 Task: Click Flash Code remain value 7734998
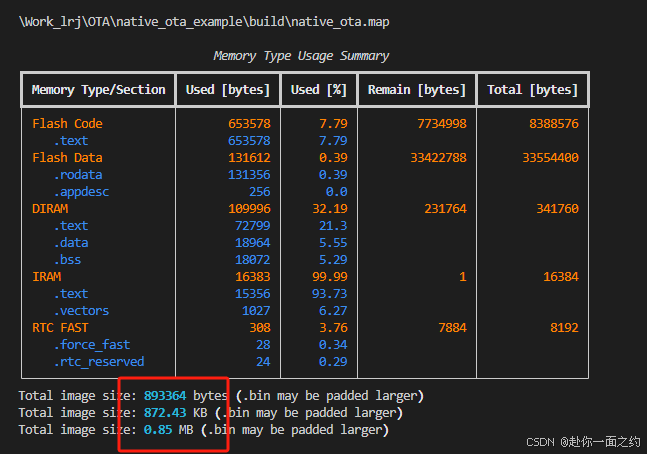[x=442, y=123]
